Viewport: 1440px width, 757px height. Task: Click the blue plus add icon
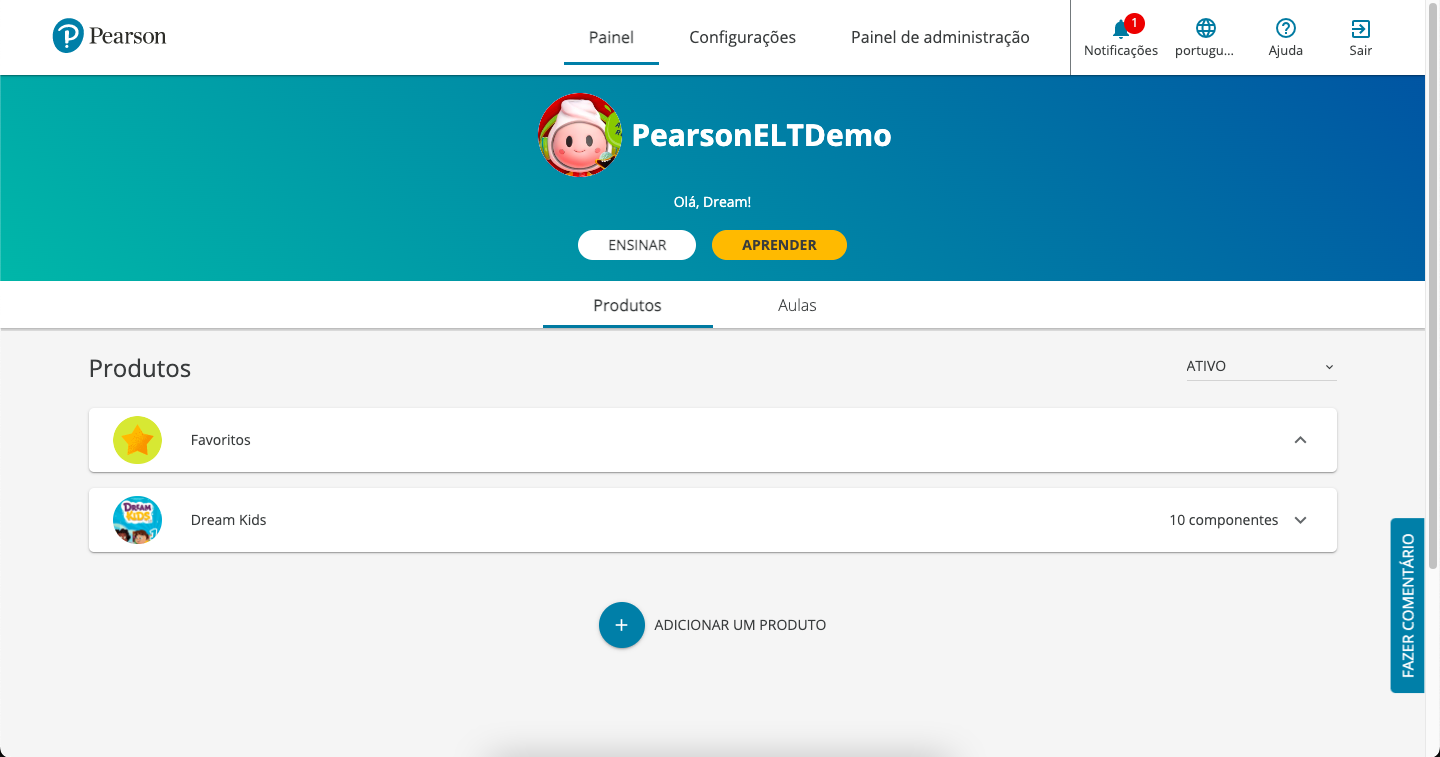tap(621, 625)
